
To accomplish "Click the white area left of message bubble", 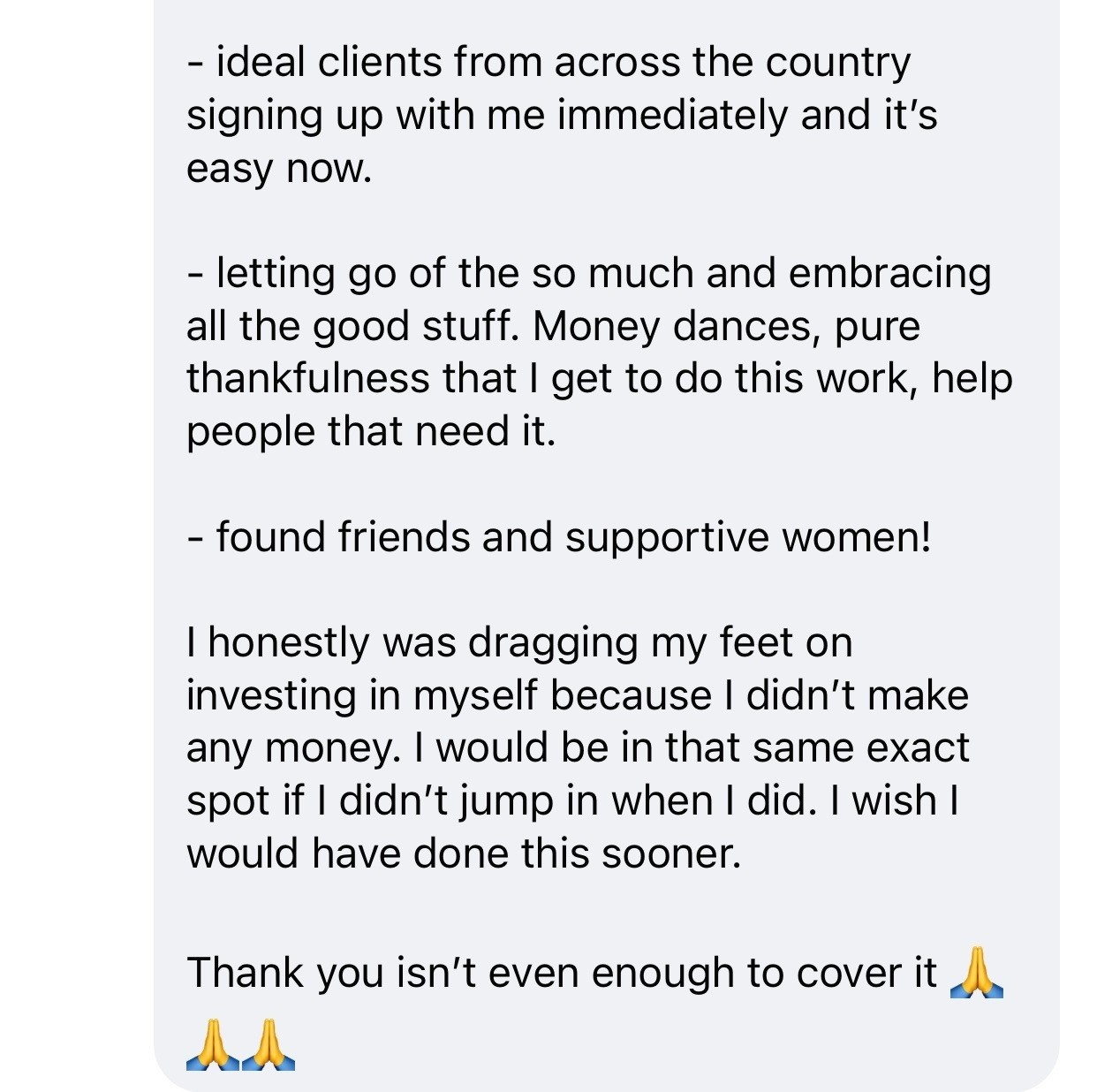I will pyautogui.click(x=76, y=530).
